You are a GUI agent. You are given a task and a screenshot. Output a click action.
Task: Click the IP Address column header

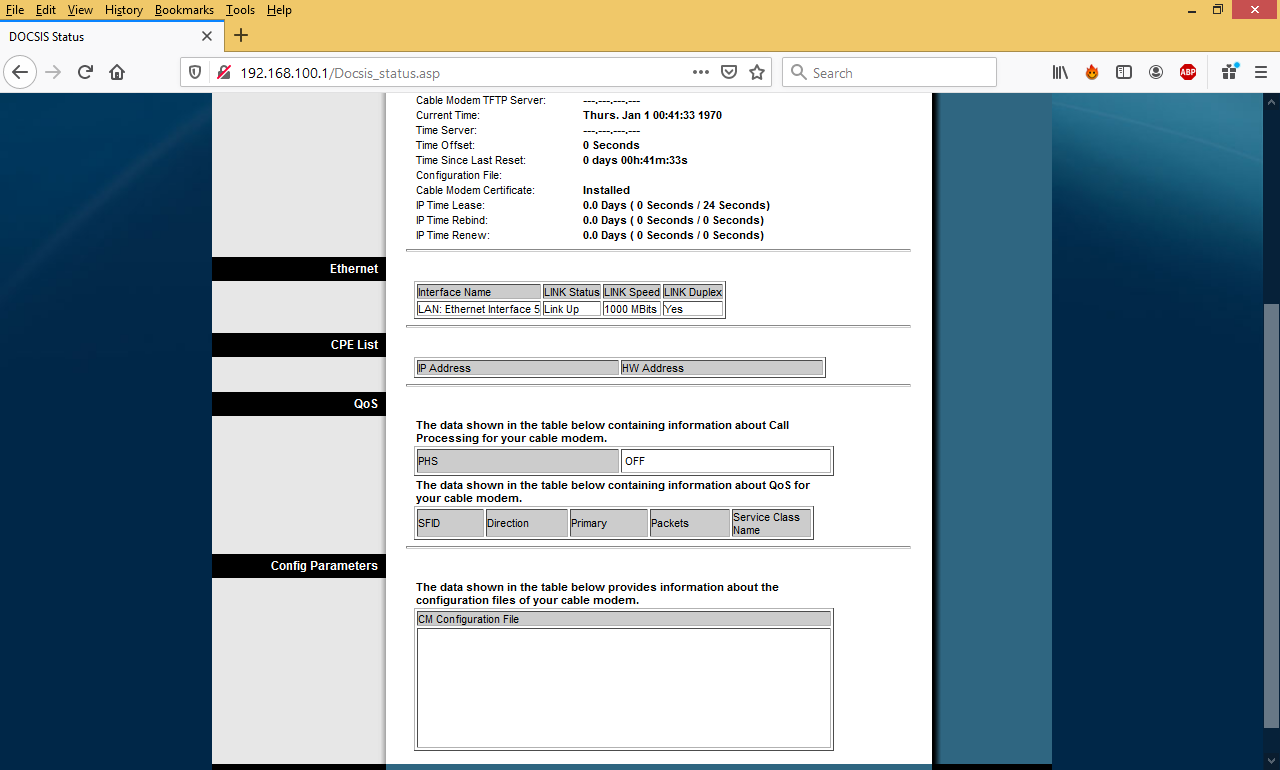pos(518,368)
